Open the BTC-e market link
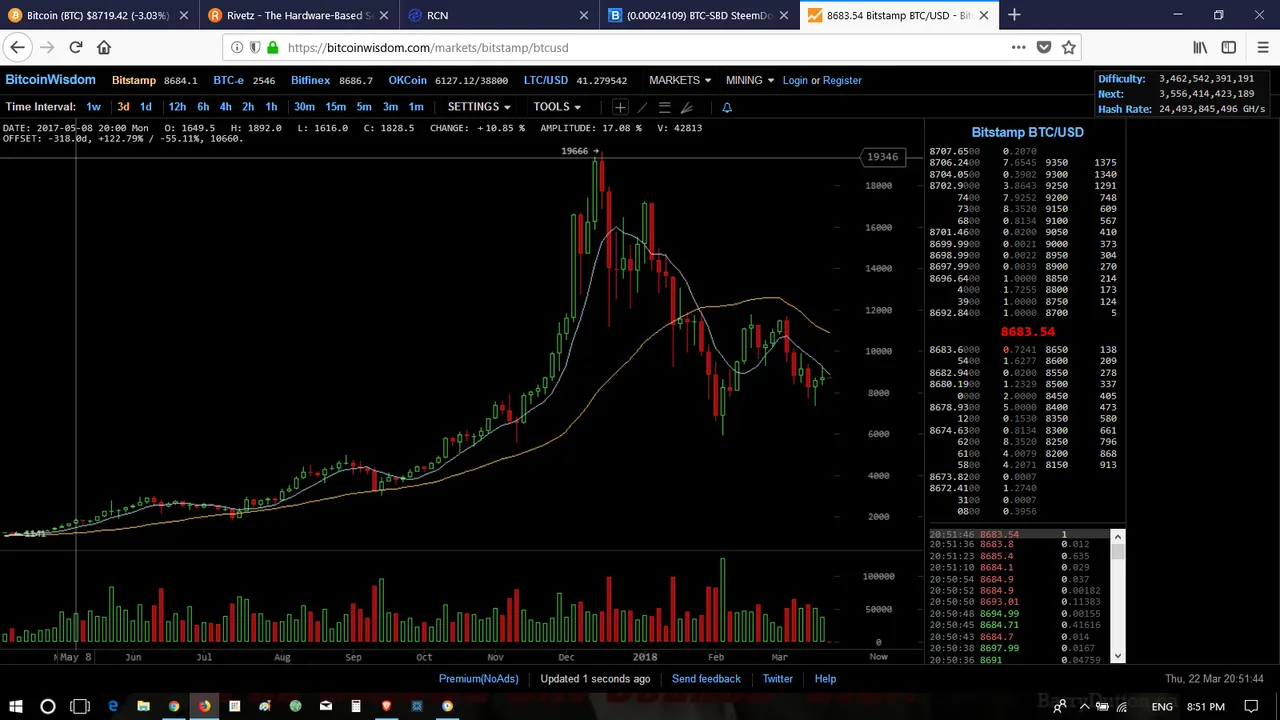The image size is (1280, 720). tap(228, 80)
